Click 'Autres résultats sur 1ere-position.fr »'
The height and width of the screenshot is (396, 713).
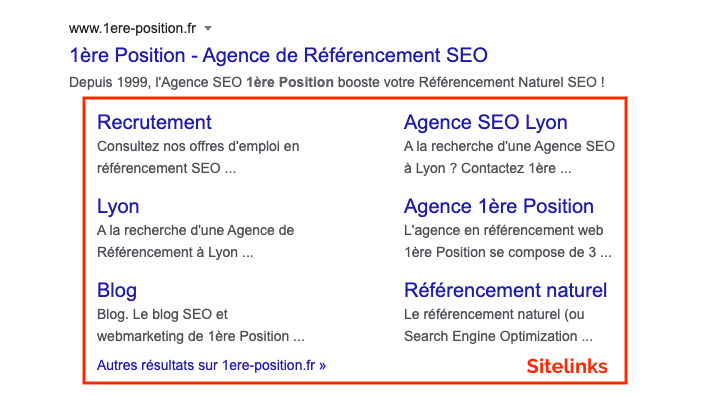pyautogui.click(x=211, y=366)
